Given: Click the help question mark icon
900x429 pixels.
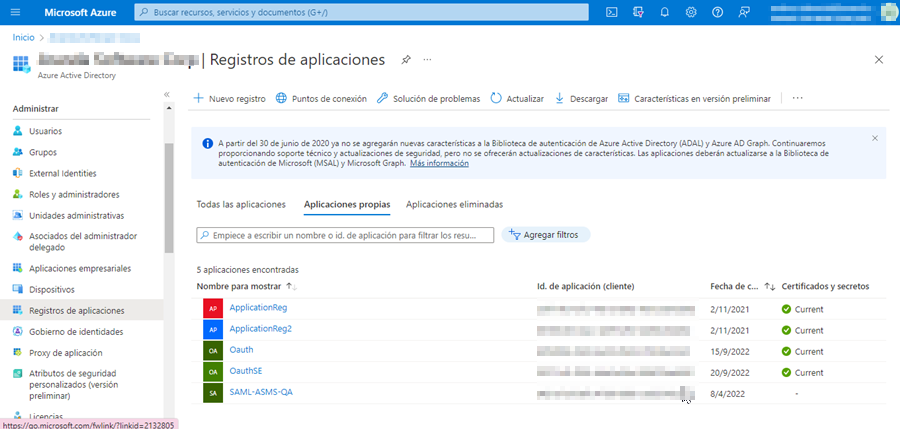Looking at the screenshot, I should [717, 12].
